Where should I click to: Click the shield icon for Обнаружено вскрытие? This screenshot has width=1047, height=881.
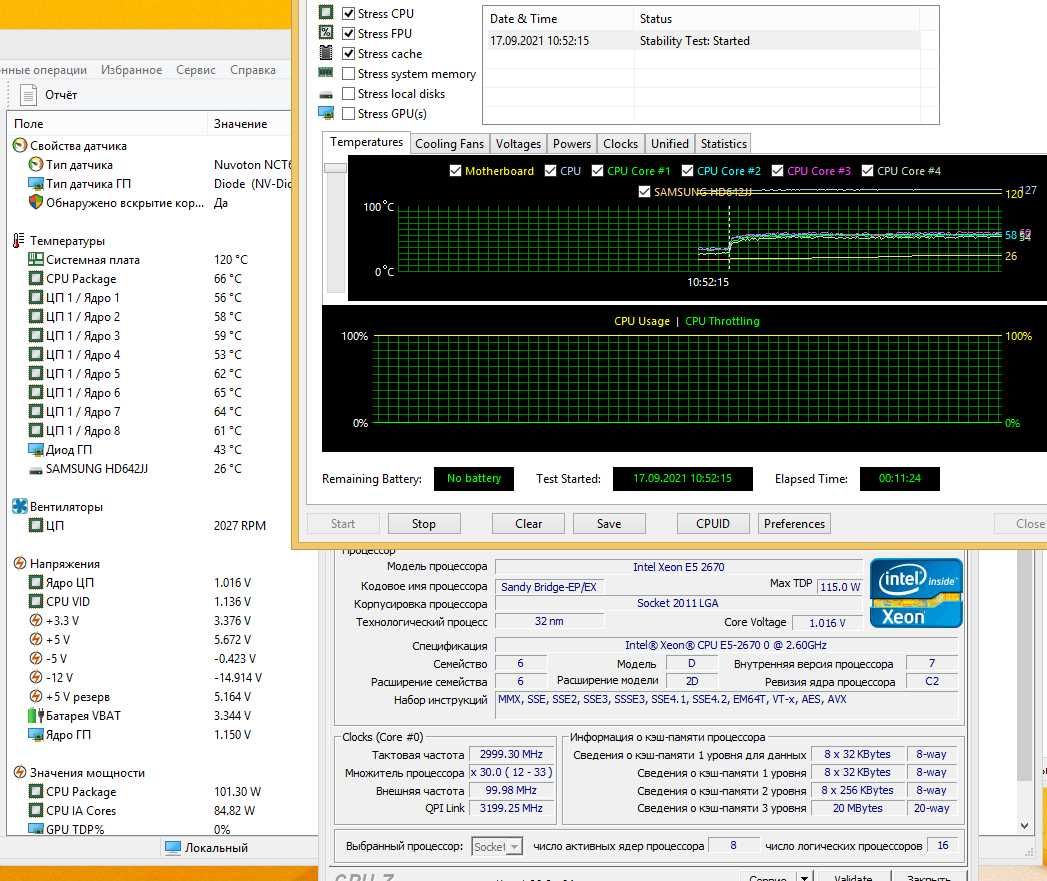[x=35, y=202]
